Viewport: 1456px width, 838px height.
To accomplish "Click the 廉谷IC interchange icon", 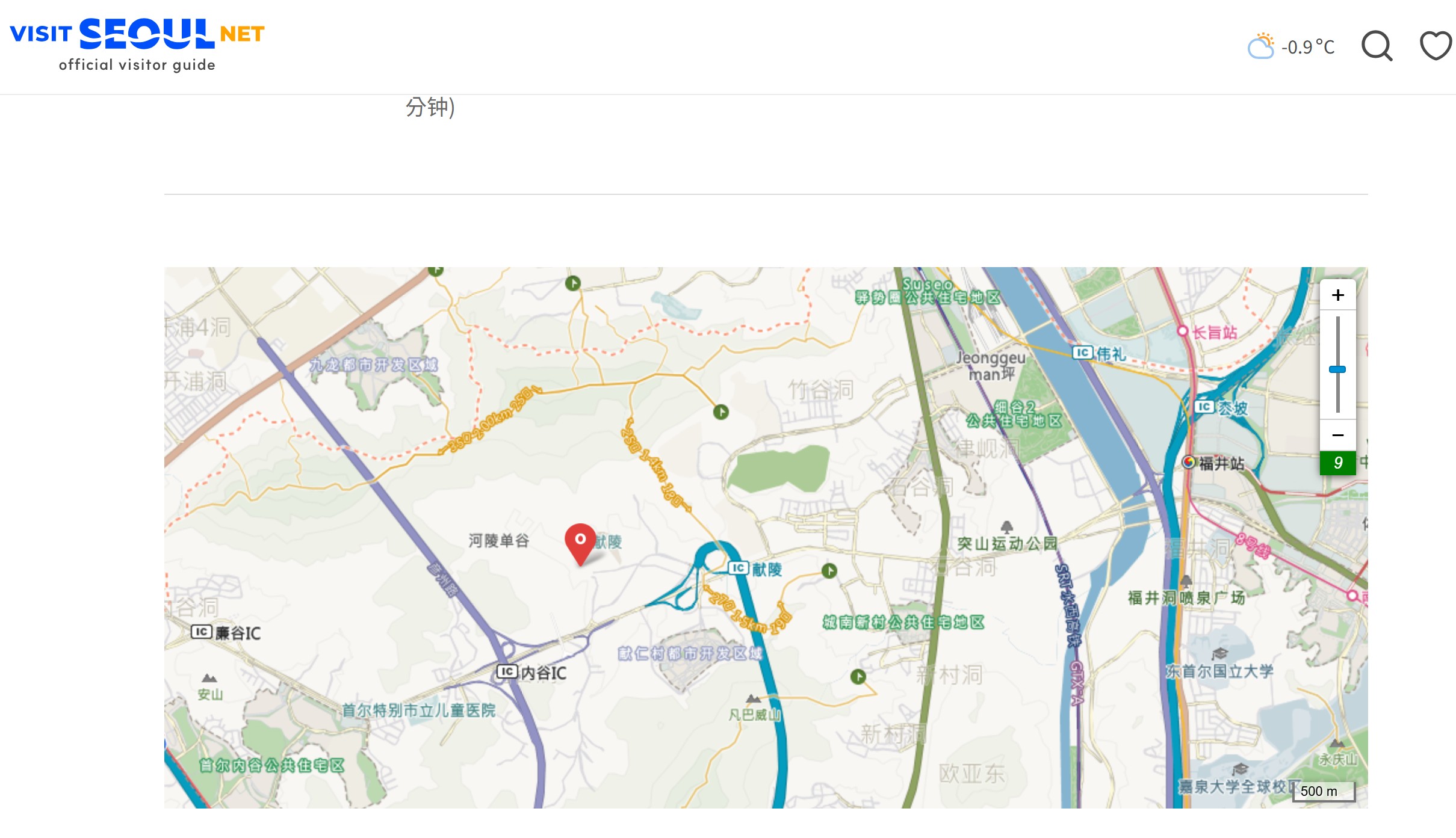I will (202, 632).
